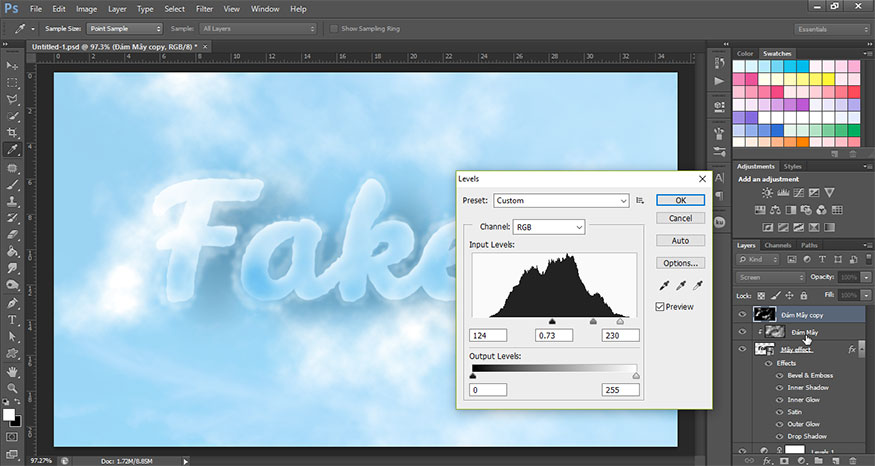Open the Image menu
The height and width of the screenshot is (466, 875).
(86, 9)
